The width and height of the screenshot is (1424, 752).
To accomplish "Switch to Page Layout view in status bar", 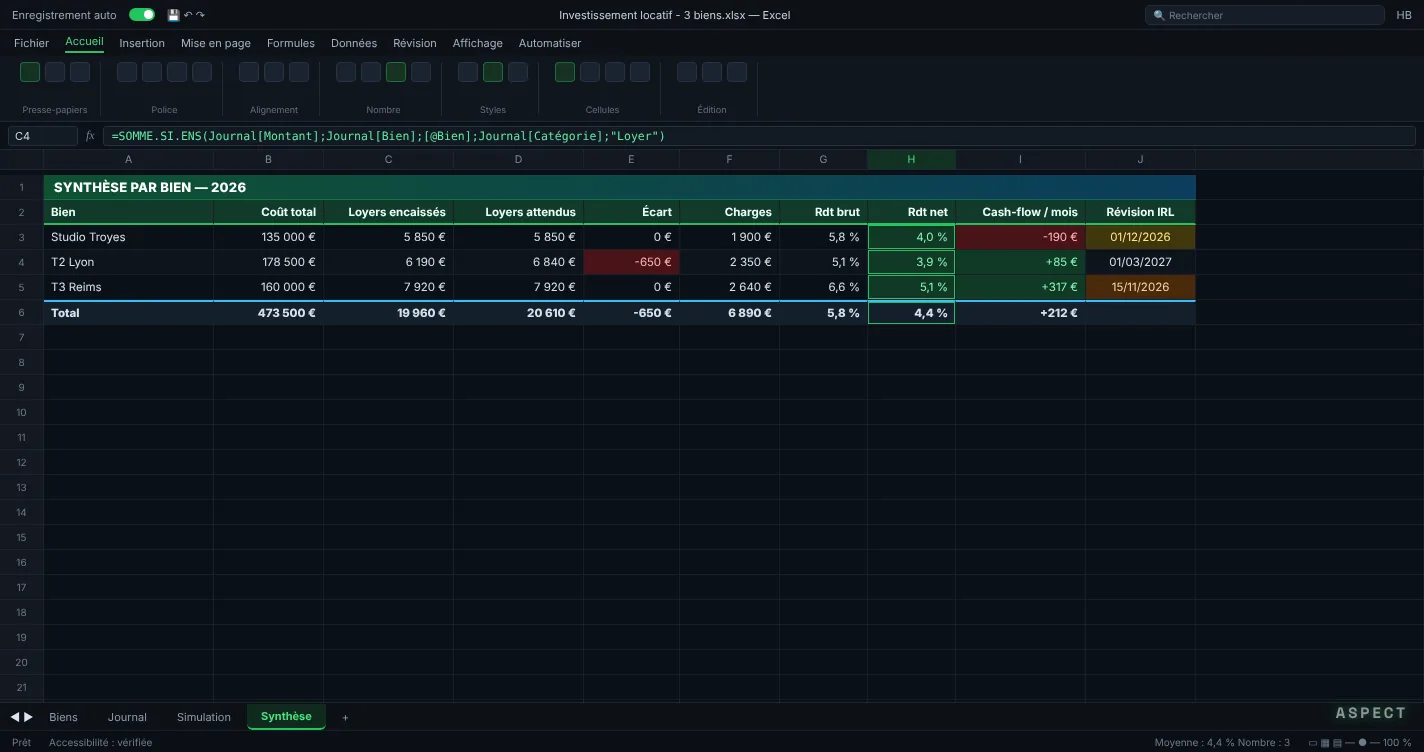I will [x=1325, y=743].
